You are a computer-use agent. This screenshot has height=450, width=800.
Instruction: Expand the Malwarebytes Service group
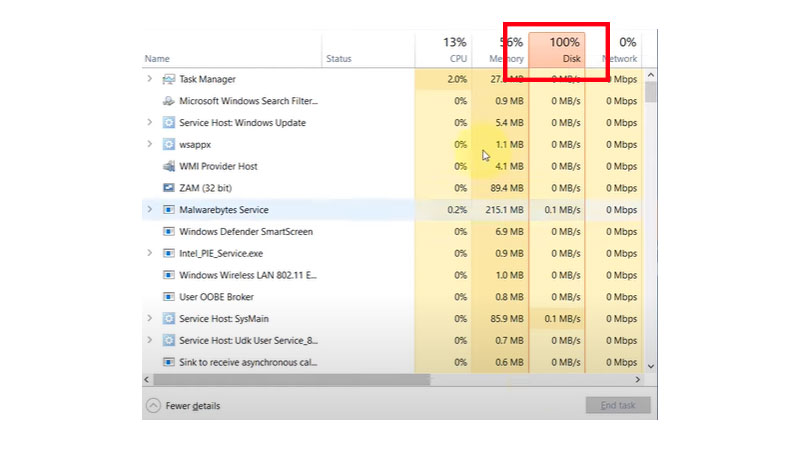point(149,209)
